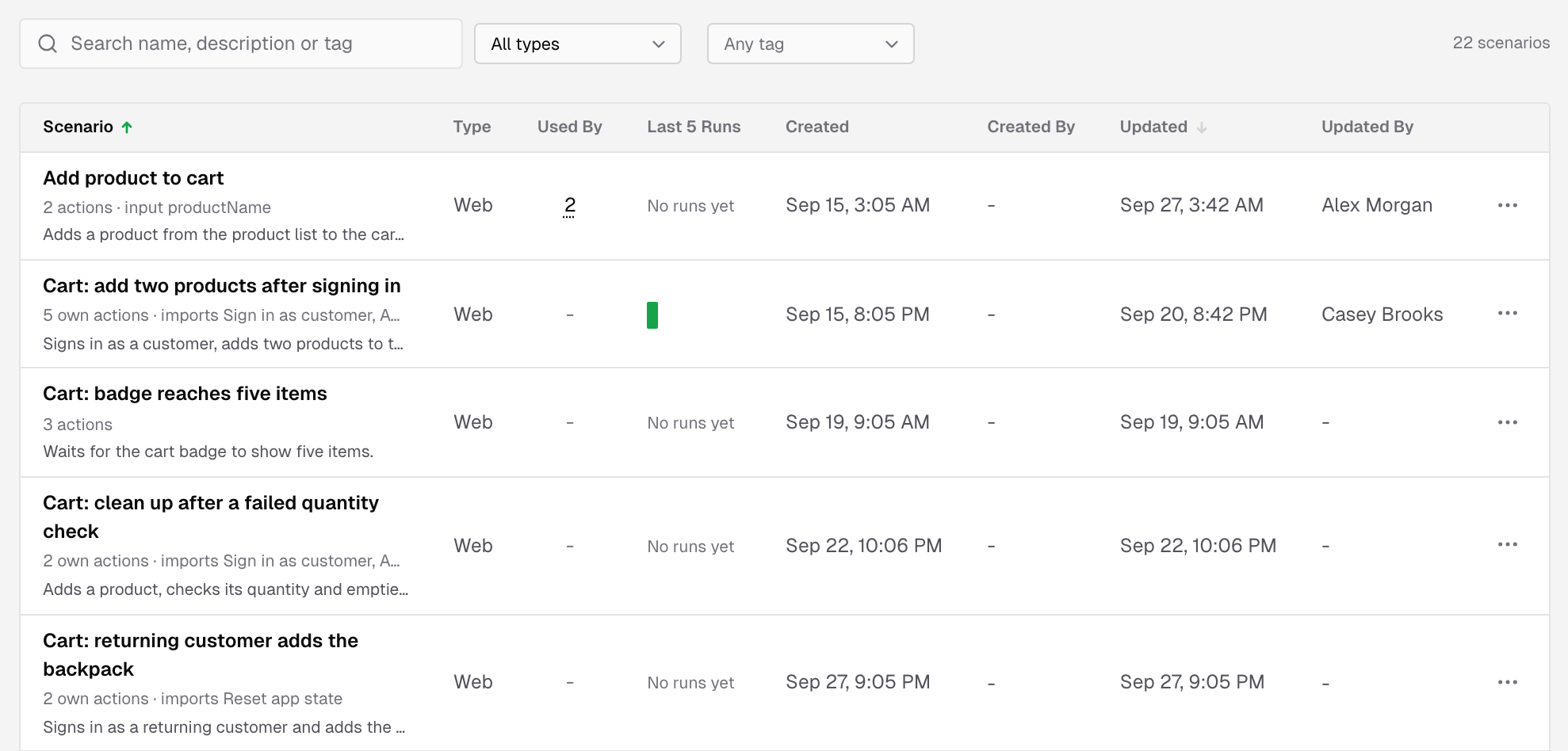Click the down arrow beside Updated header

click(1202, 128)
